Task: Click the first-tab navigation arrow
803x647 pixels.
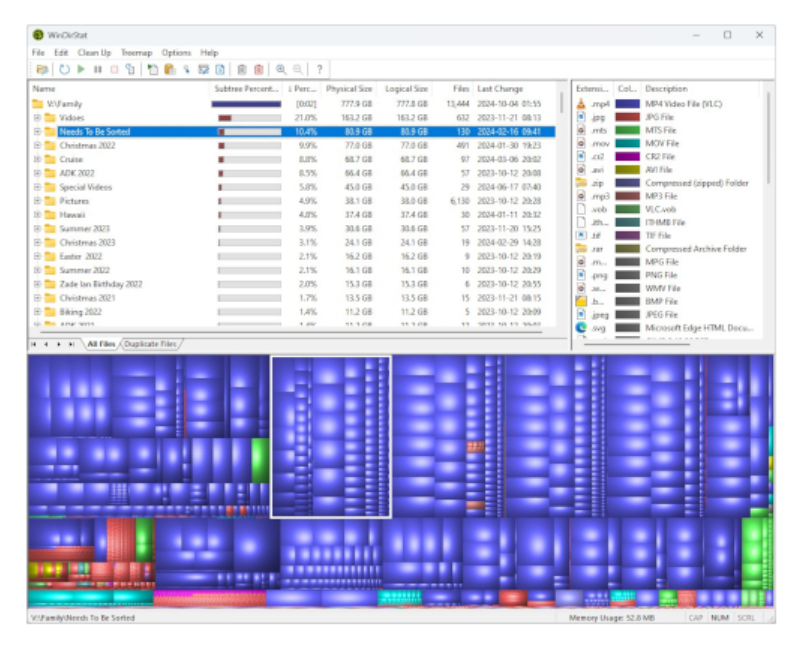Action: pos(34,344)
